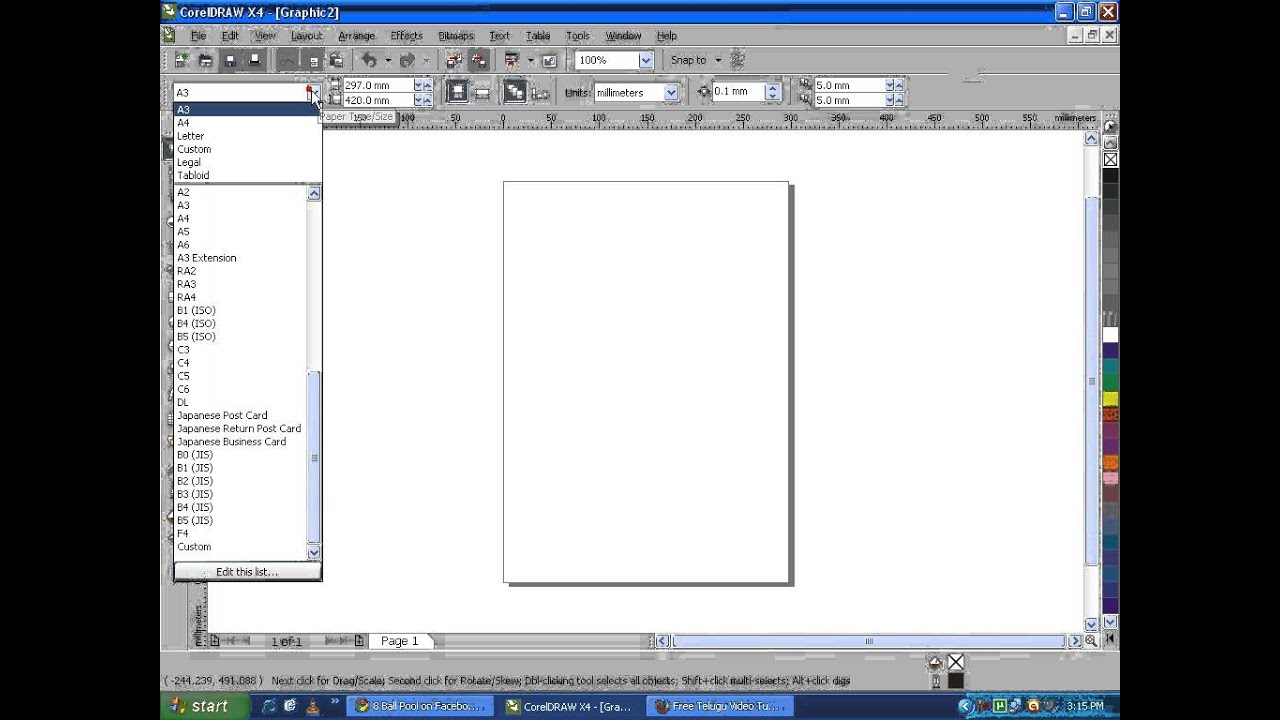
Task: Open the Table menu
Action: (538, 35)
